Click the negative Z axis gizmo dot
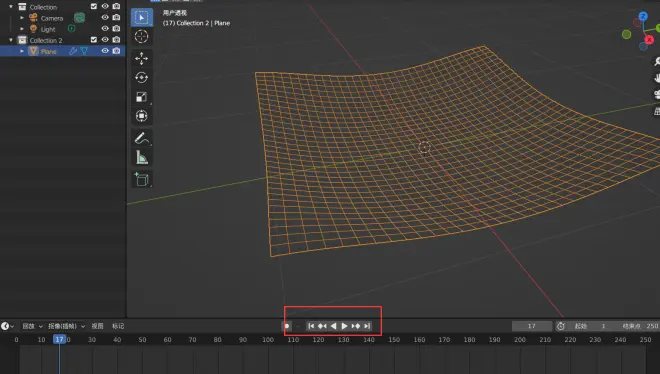660x374 pixels. pos(643,46)
